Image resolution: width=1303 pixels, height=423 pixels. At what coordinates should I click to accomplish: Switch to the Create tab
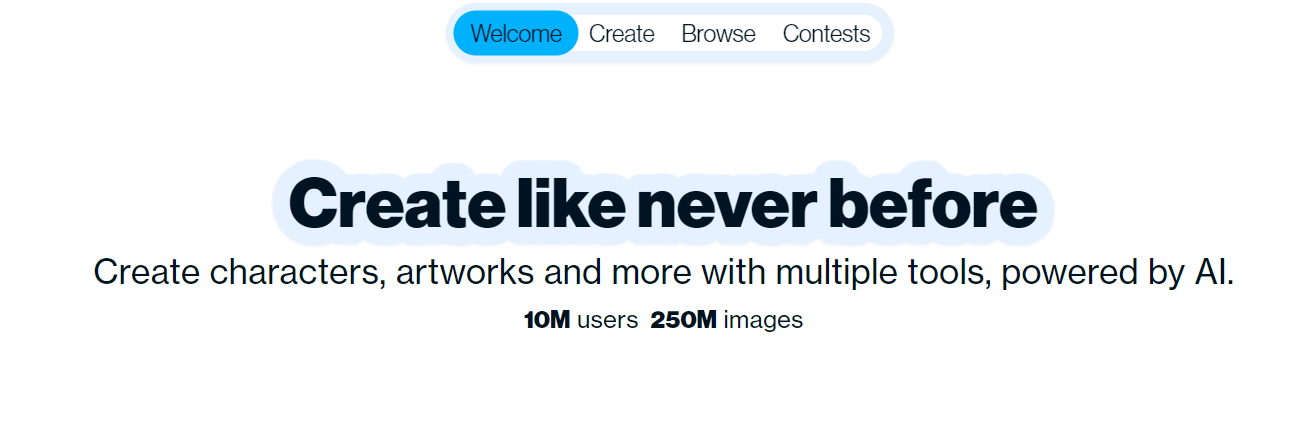coord(622,33)
